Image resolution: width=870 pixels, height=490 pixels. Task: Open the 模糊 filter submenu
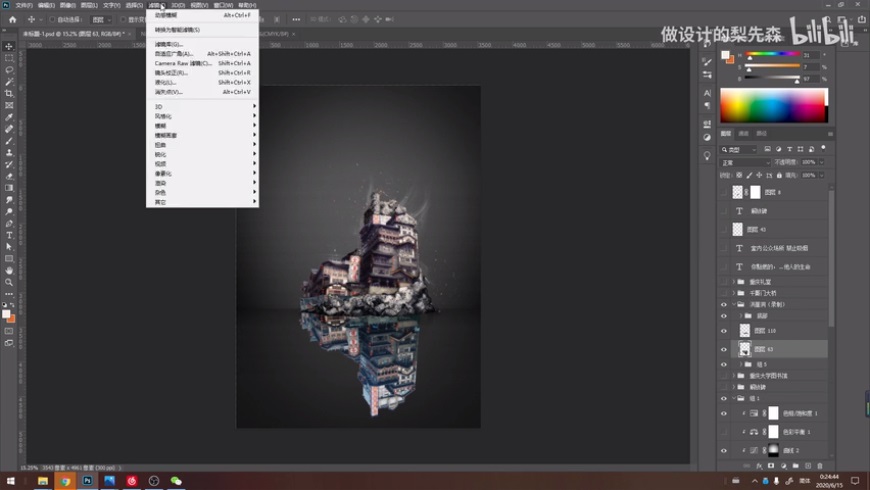160,126
